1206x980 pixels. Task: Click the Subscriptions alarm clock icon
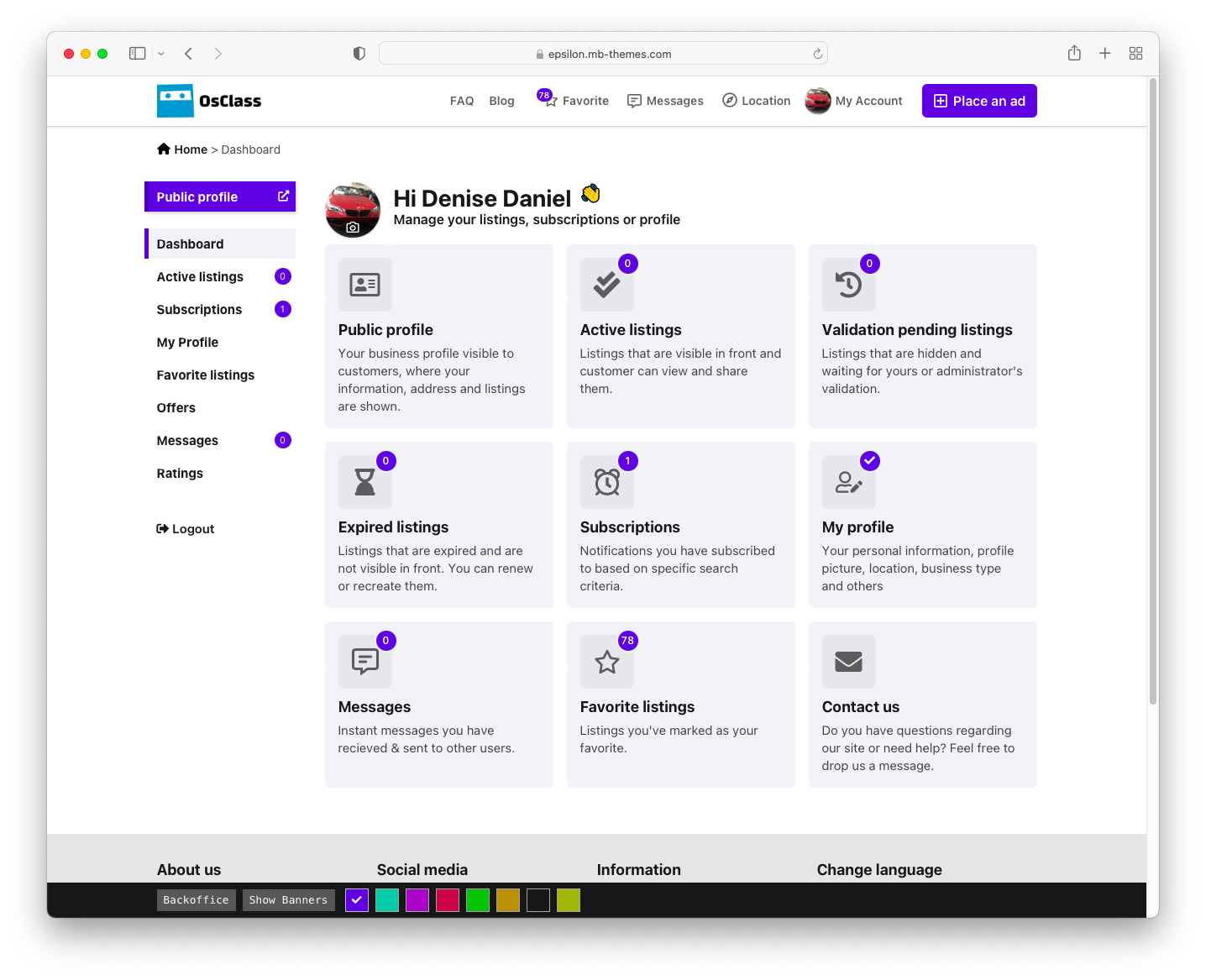point(606,482)
